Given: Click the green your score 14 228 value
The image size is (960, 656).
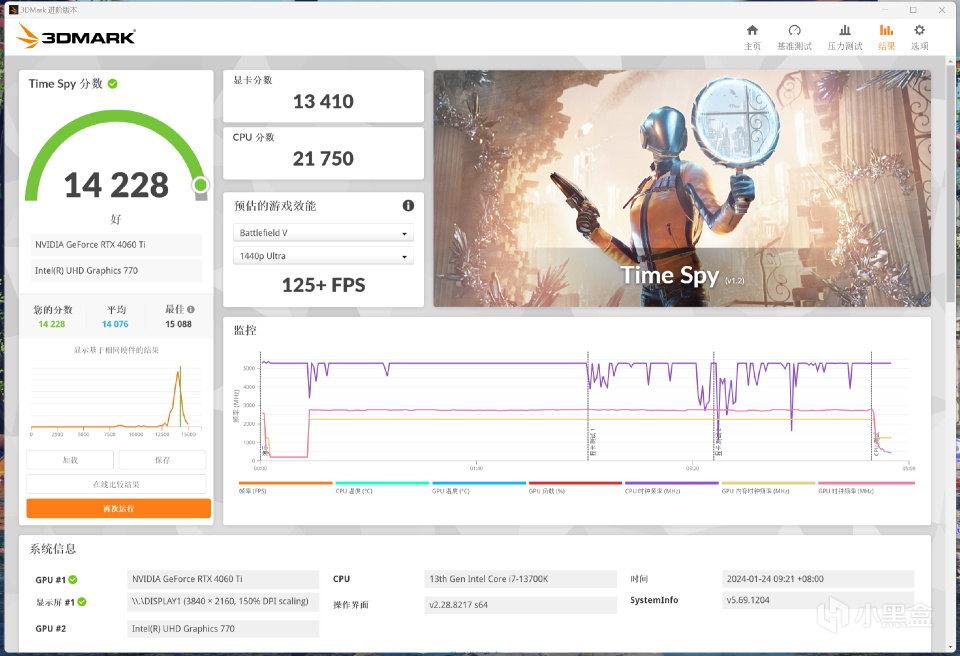Looking at the screenshot, I should click(x=51, y=324).
